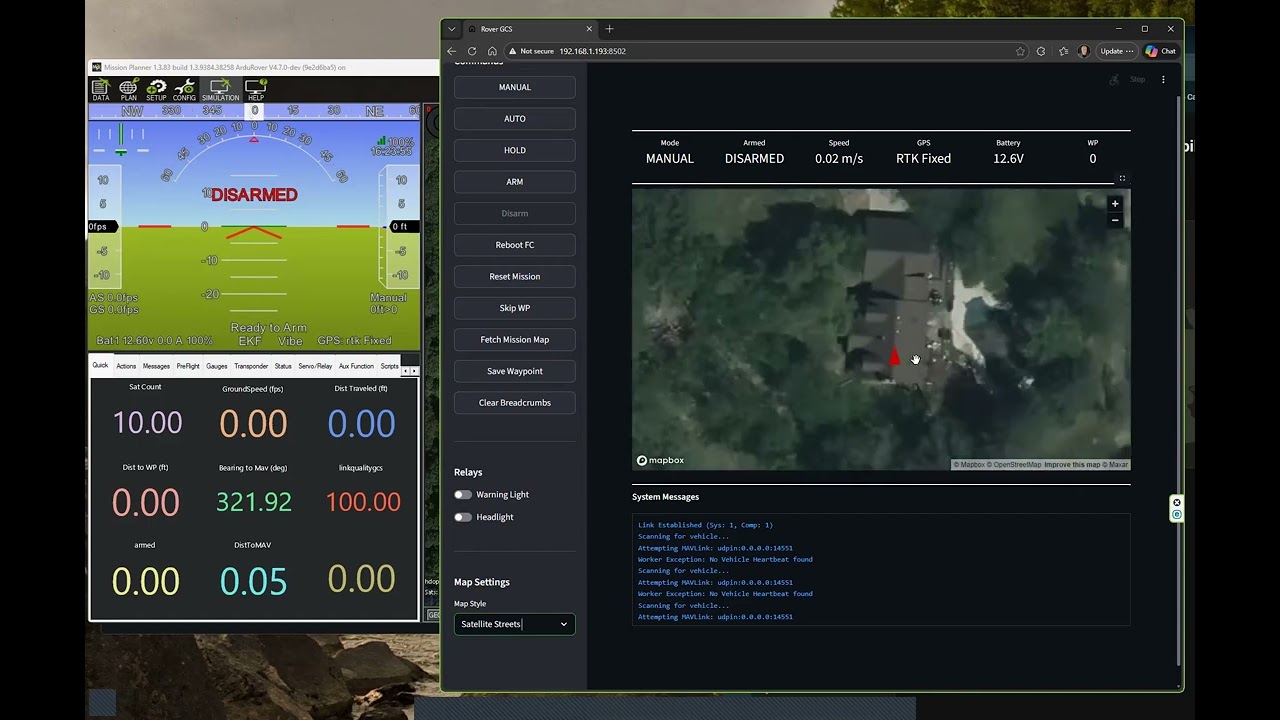Image resolution: width=1280 pixels, height=720 pixels.
Task: Open the browser extensions icon
Action: [1041, 51]
